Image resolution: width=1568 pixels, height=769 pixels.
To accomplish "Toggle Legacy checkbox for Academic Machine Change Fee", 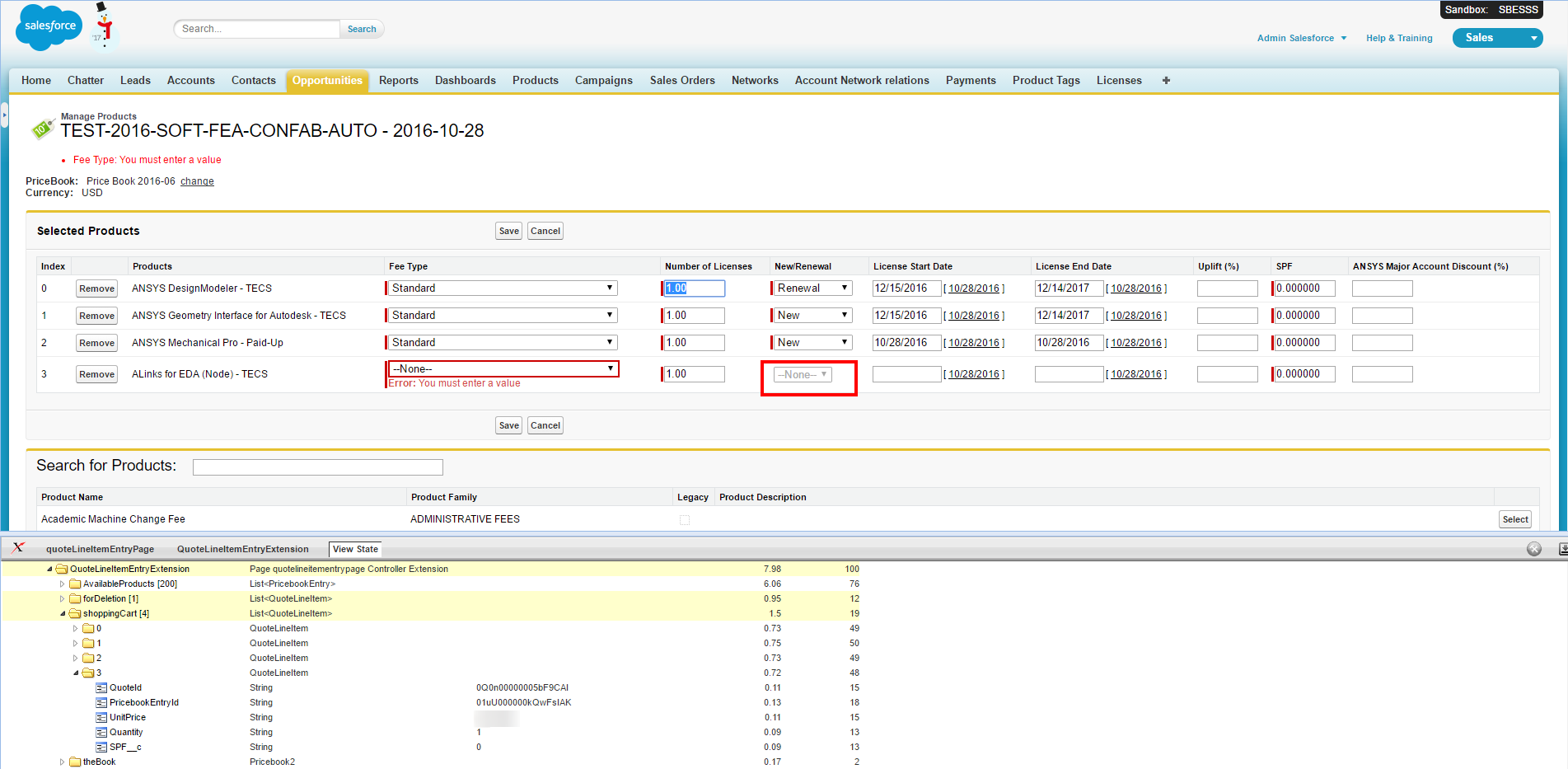I will 685,519.
